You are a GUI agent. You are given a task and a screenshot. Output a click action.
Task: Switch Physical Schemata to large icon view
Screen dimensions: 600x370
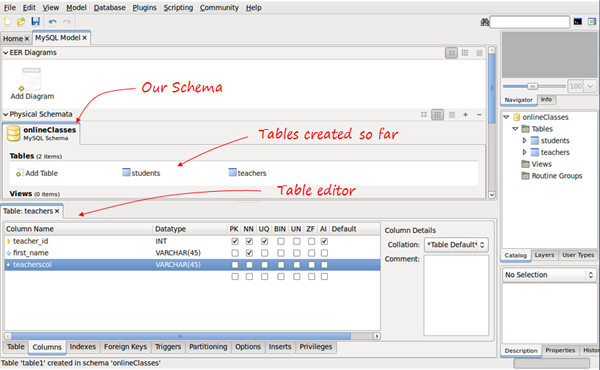click(424, 115)
